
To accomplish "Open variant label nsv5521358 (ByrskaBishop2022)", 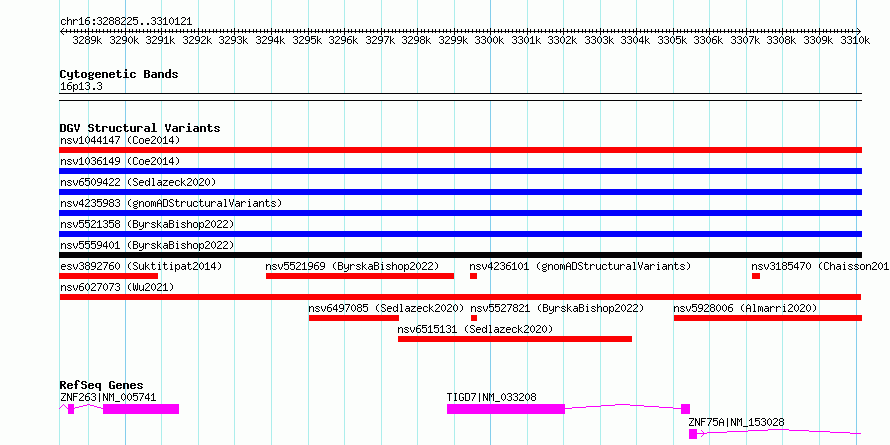I will pos(147,224).
